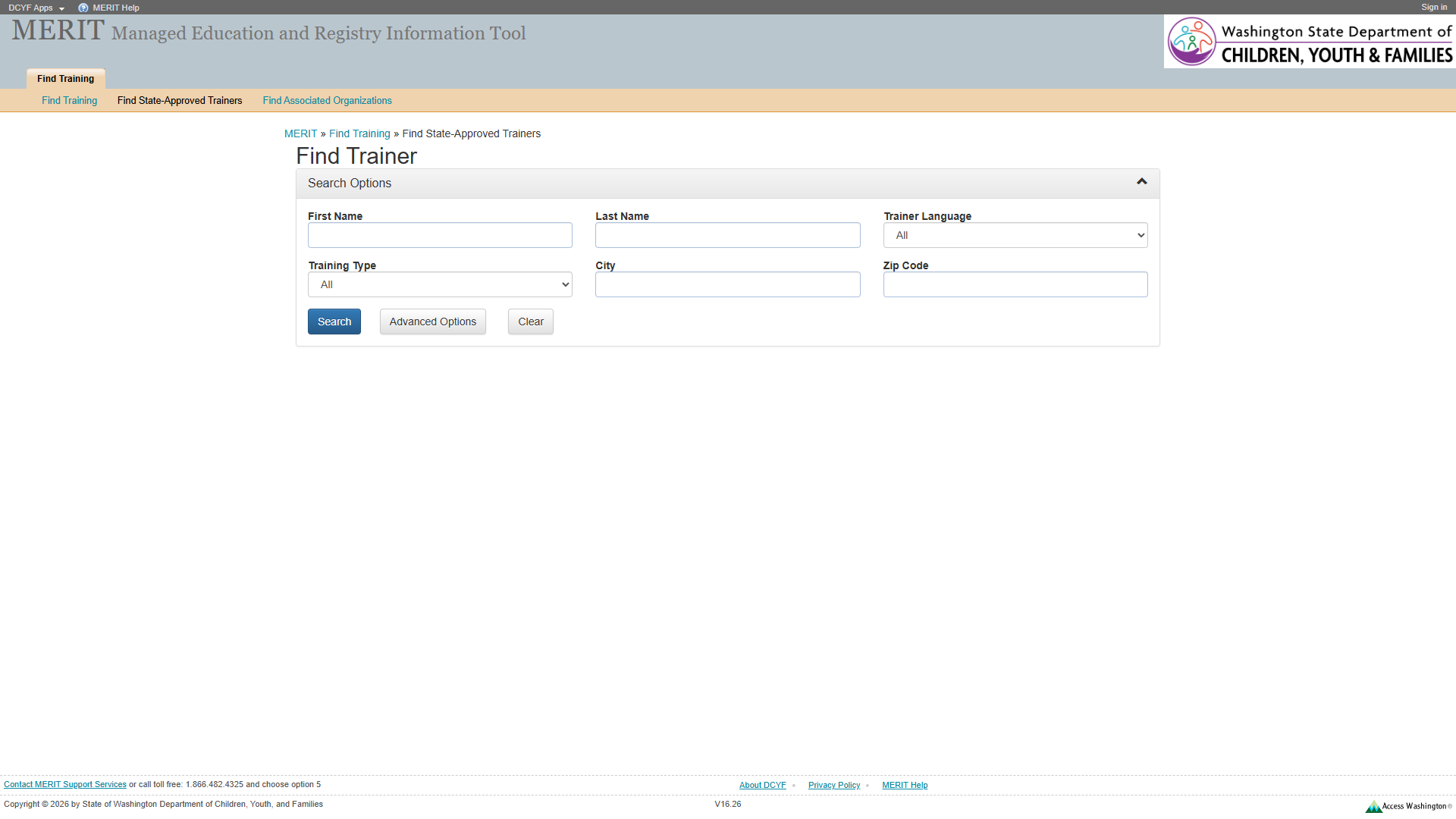Image resolution: width=1456 pixels, height=819 pixels.
Task: Open Find Associated Organizations
Action: [327, 100]
